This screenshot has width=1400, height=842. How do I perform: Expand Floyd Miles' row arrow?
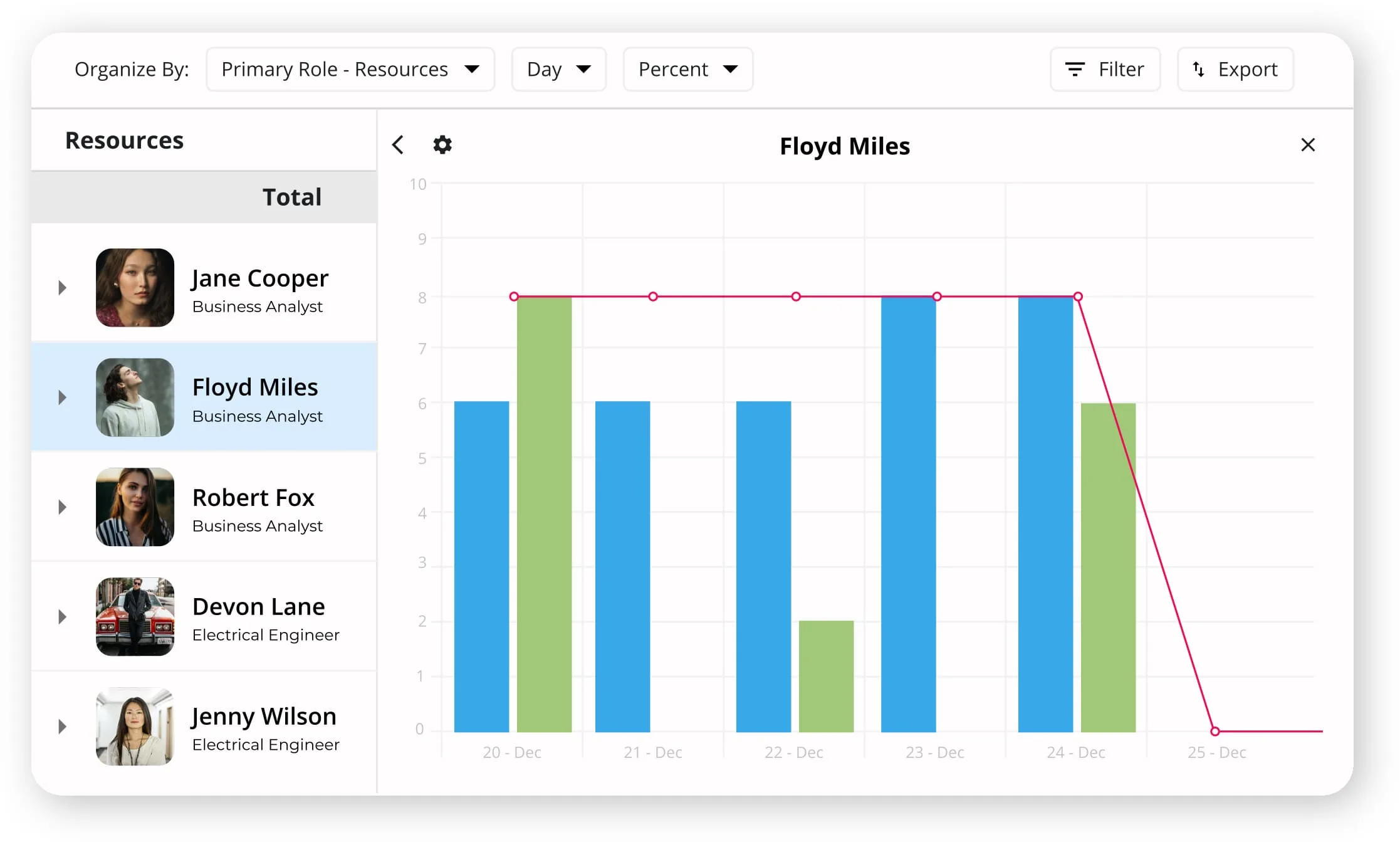(62, 397)
